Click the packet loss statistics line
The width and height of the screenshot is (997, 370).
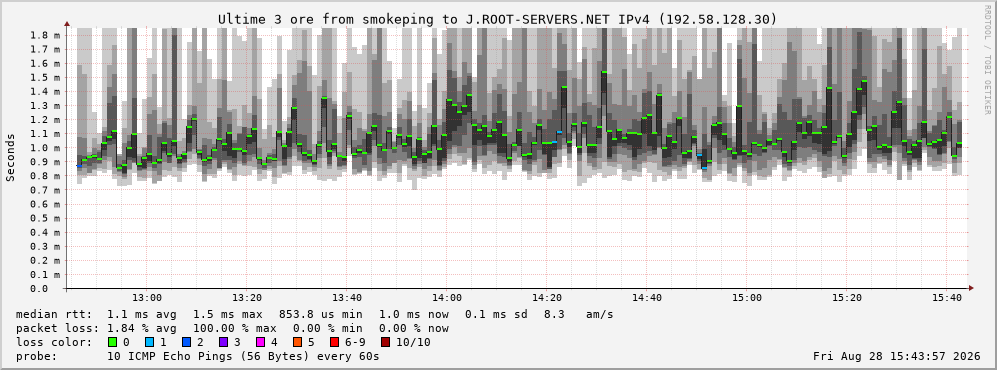click(232, 328)
